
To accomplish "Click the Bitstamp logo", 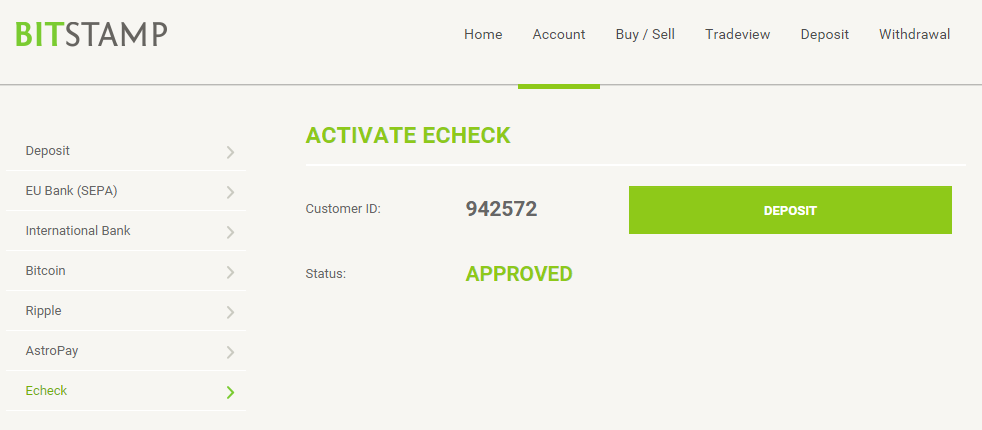I will pos(91,34).
